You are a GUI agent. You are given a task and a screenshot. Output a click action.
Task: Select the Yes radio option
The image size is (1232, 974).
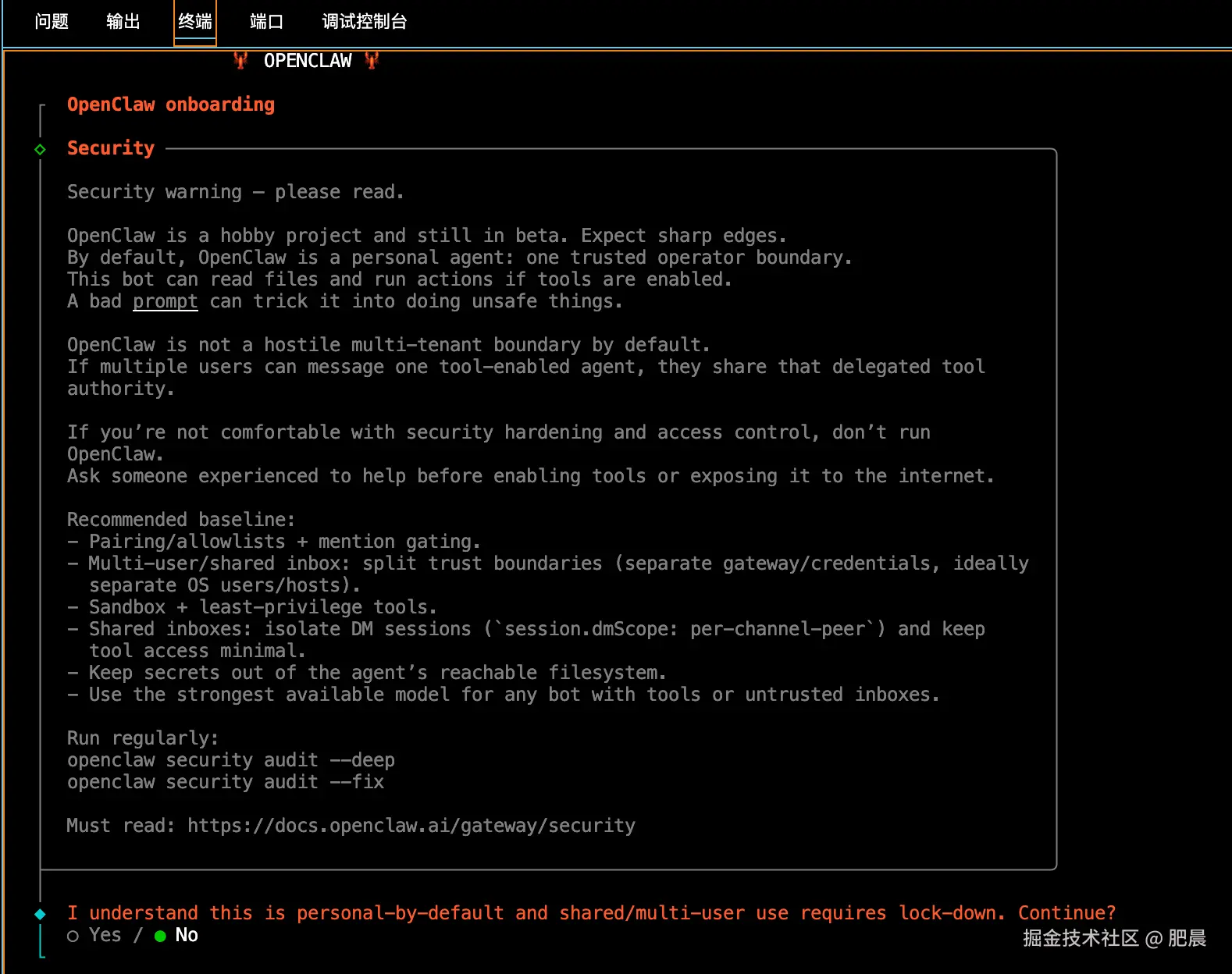click(x=94, y=935)
